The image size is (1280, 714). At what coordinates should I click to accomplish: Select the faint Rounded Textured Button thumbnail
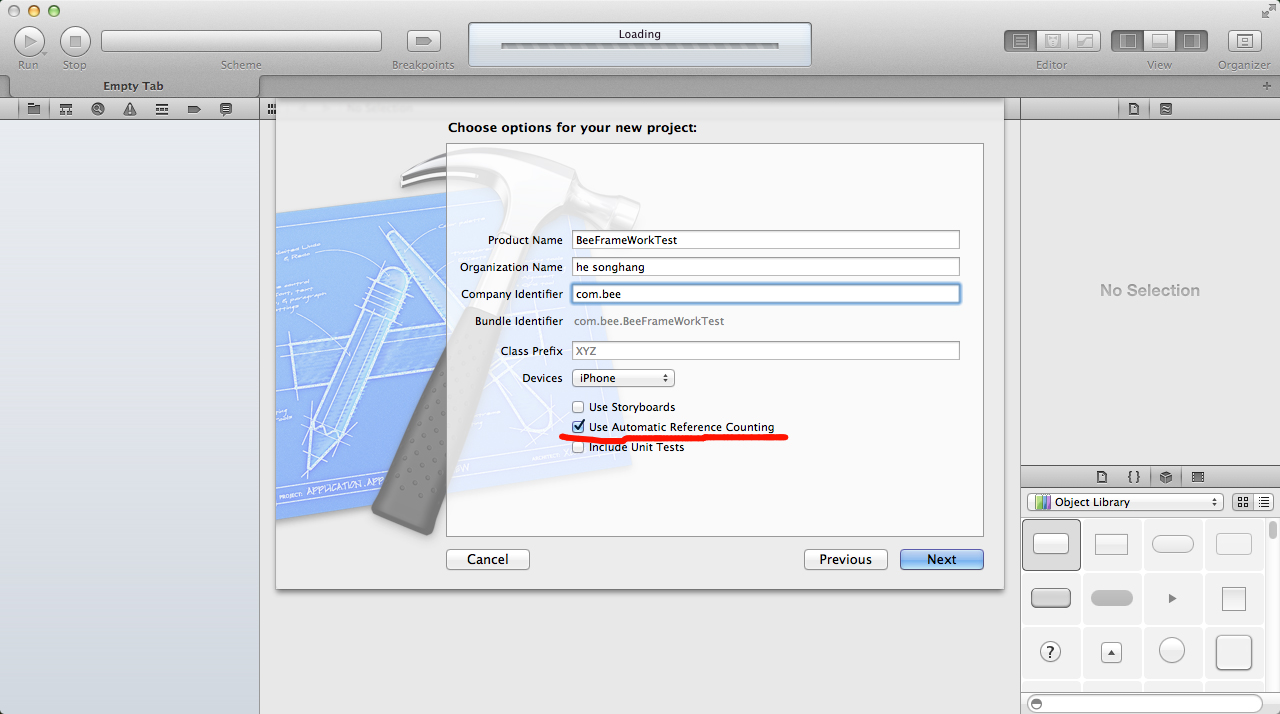(1233, 544)
